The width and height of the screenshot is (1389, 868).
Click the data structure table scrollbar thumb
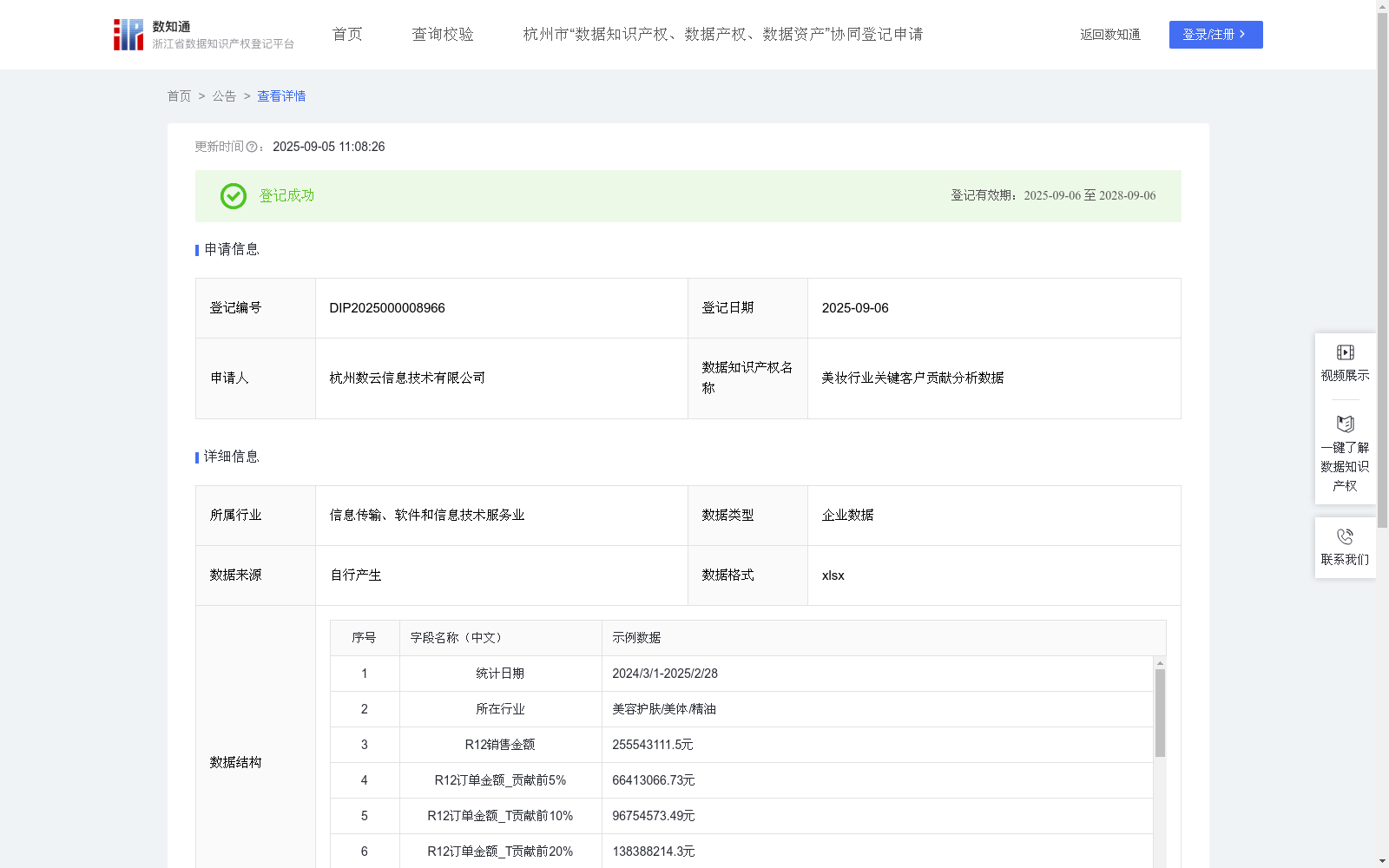pos(1160,713)
